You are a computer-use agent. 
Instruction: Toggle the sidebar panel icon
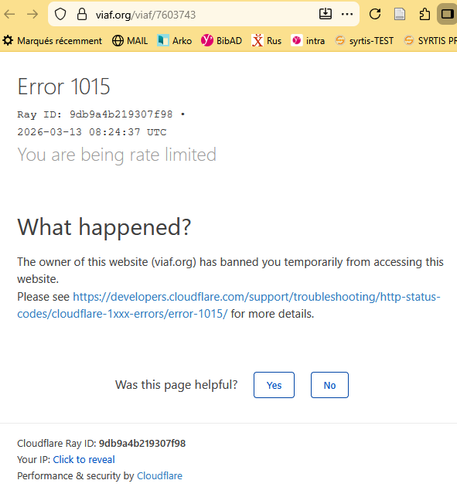click(447, 14)
